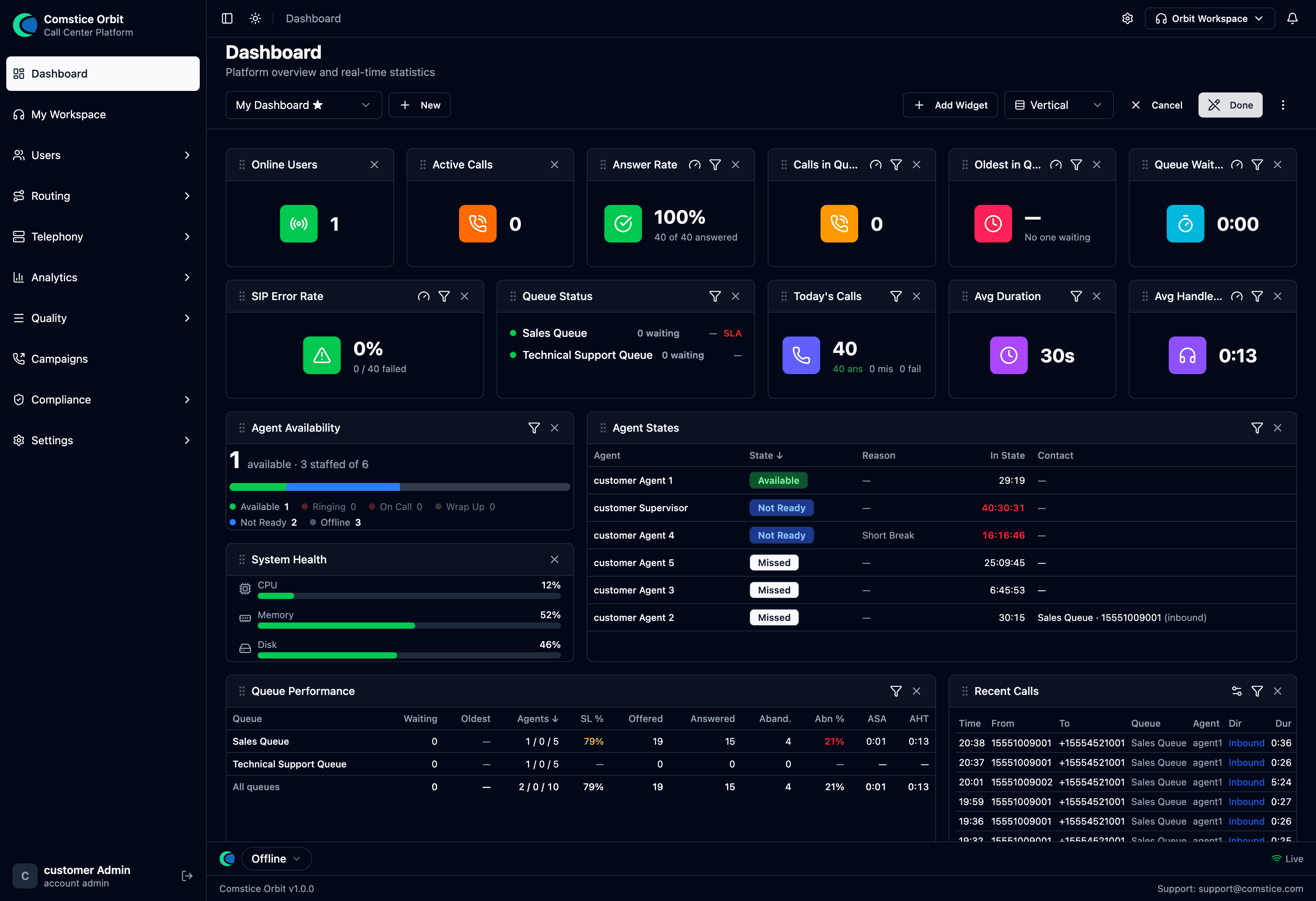Open the filter on Queue Status widget

715,296
